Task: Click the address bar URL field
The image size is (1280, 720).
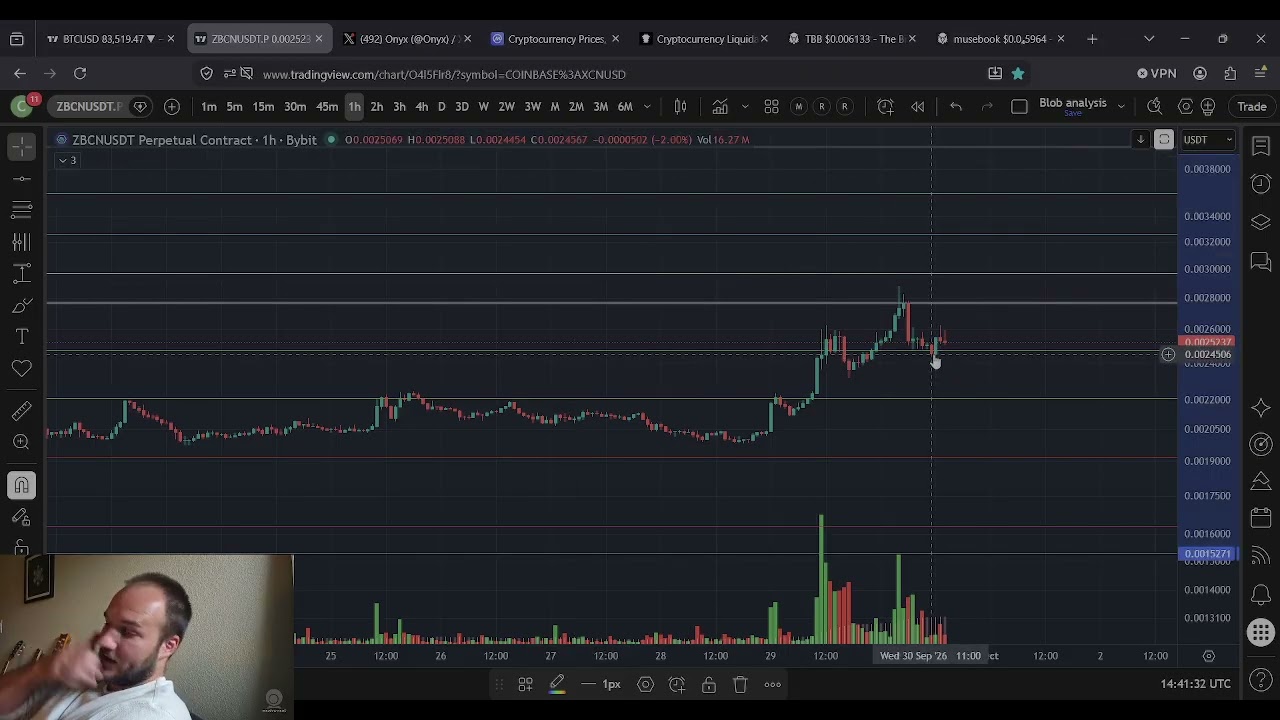Action: click(600, 74)
